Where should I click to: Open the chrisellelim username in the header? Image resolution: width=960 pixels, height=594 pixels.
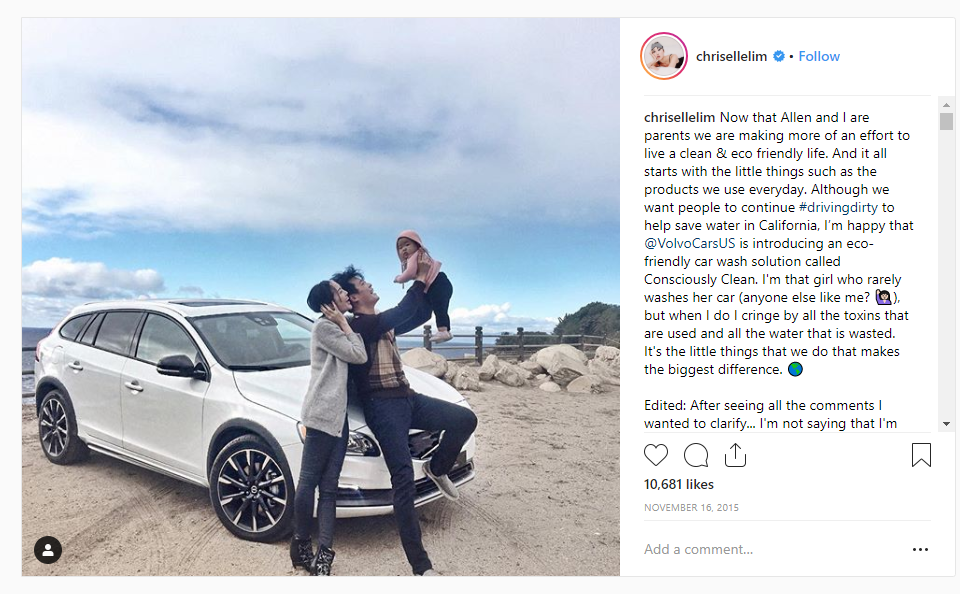(x=731, y=56)
